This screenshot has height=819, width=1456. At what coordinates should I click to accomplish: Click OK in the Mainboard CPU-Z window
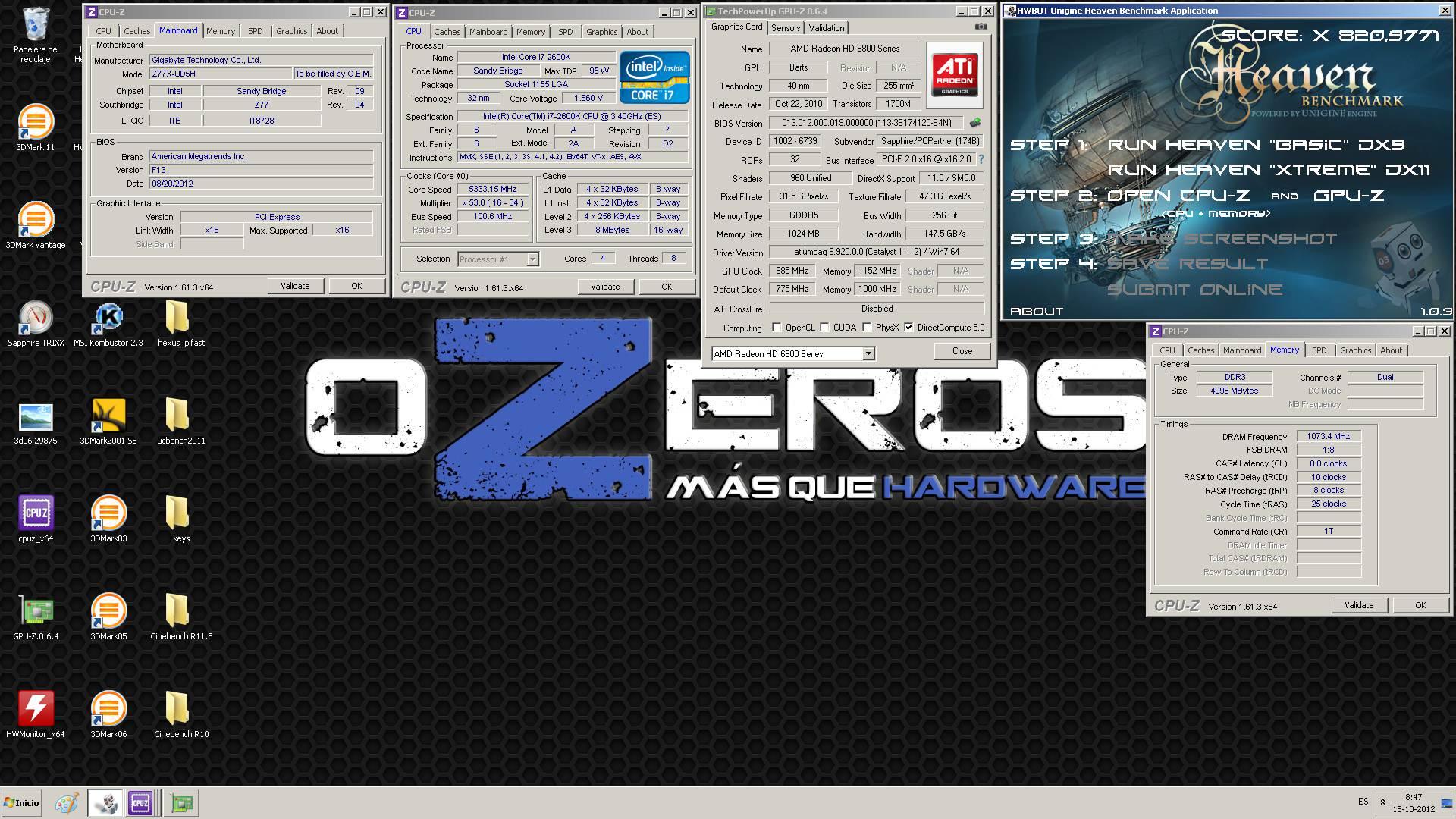(x=356, y=286)
